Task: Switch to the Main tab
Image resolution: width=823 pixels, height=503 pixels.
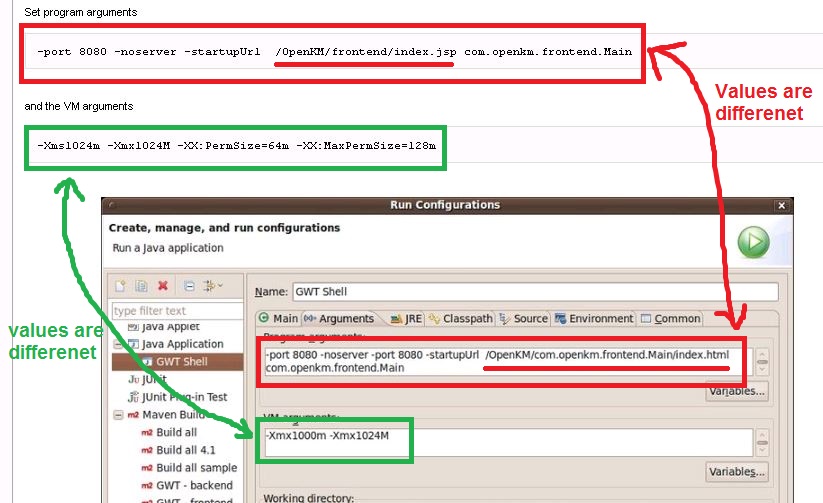Action: [x=279, y=318]
